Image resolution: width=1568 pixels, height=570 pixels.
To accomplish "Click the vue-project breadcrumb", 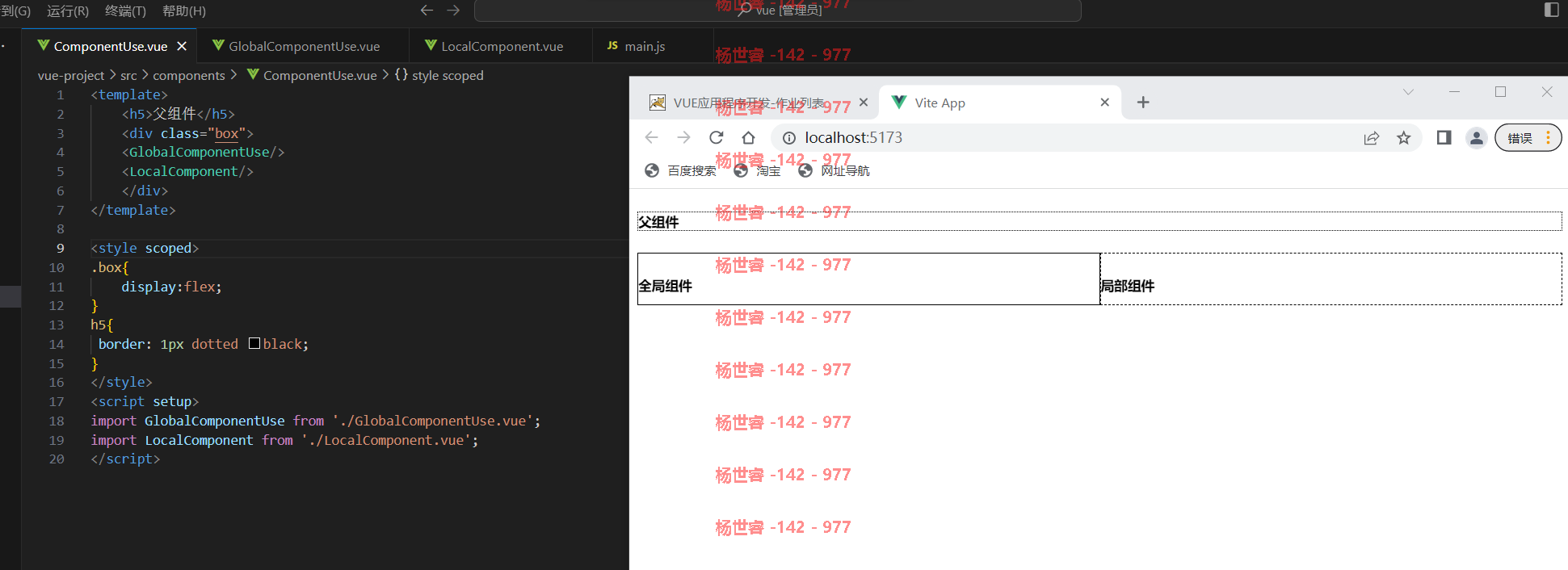I will tap(71, 75).
